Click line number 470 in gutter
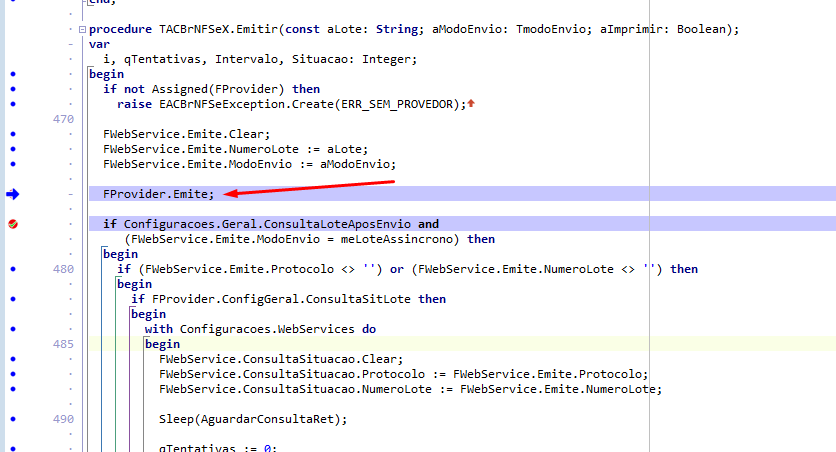Screen dimensions: 836x452 (63, 119)
